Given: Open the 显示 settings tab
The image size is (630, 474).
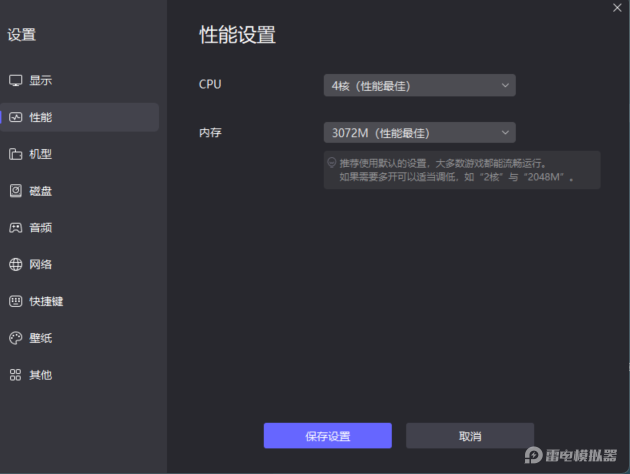Looking at the screenshot, I should 80,80.
